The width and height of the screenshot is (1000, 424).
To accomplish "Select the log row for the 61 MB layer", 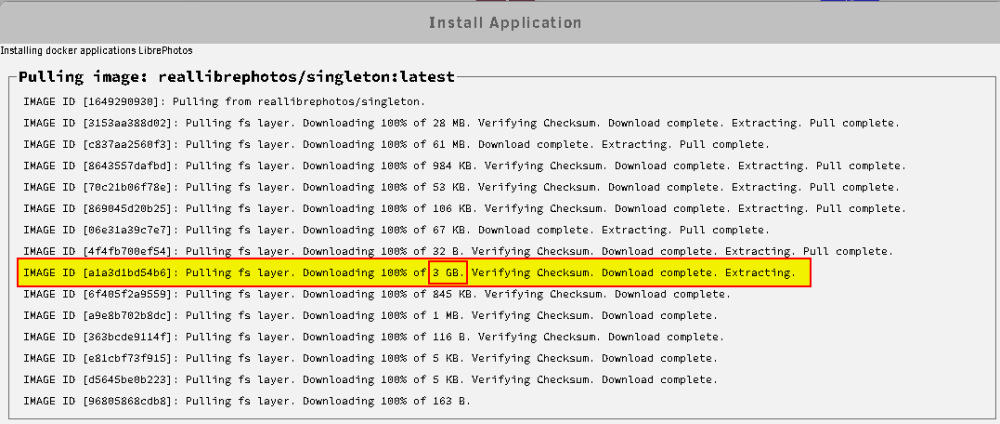I will (x=397, y=144).
